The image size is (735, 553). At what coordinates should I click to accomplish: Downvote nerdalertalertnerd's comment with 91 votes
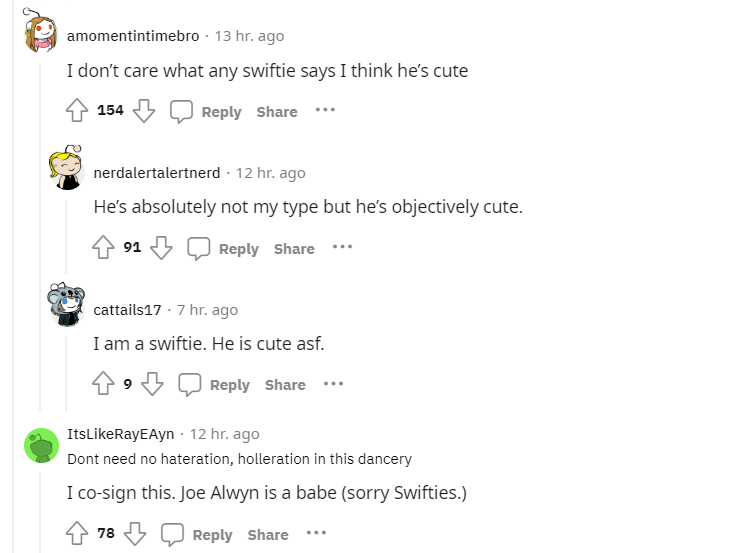tap(162, 248)
